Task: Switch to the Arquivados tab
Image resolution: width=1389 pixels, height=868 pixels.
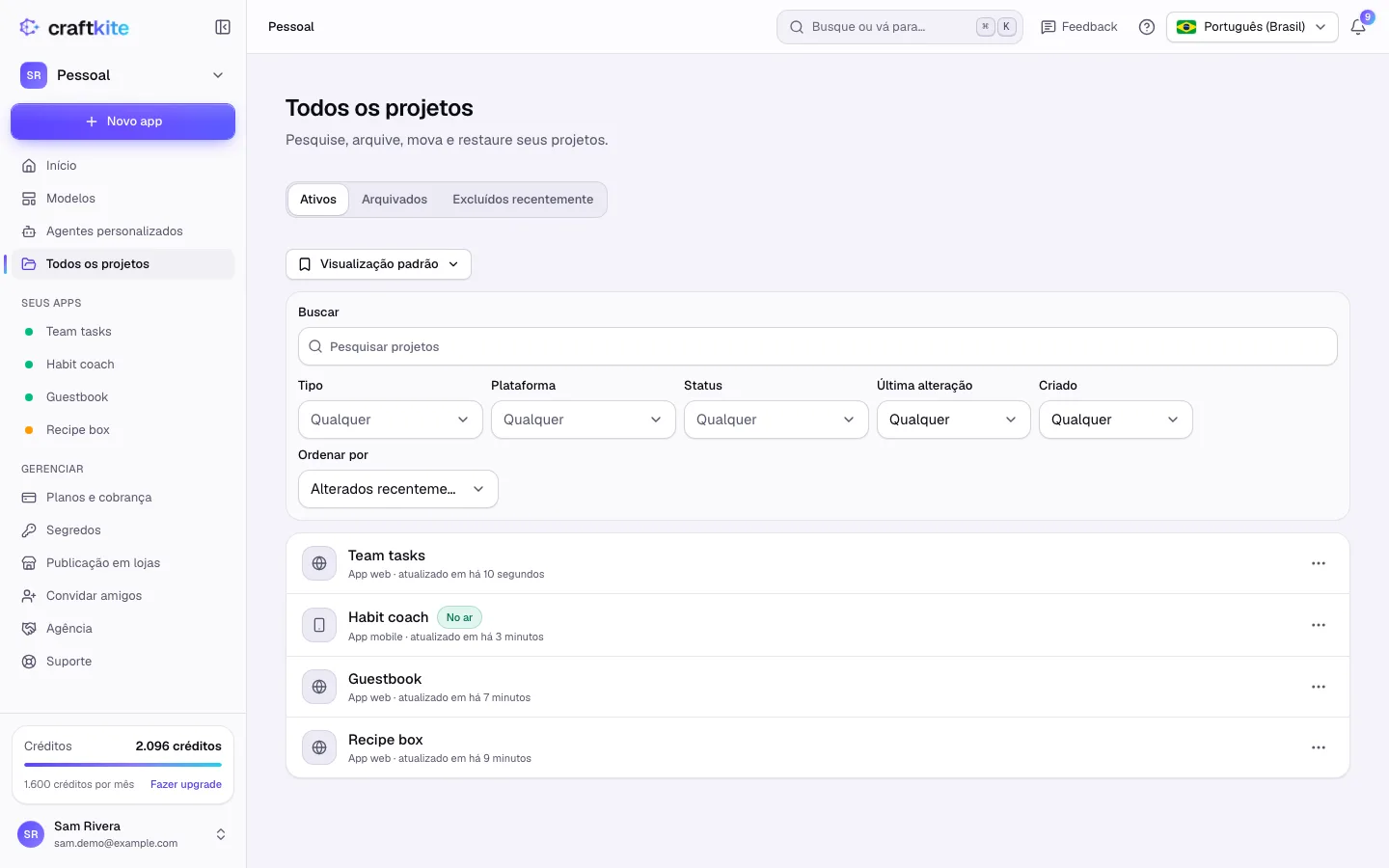Action: (395, 200)
